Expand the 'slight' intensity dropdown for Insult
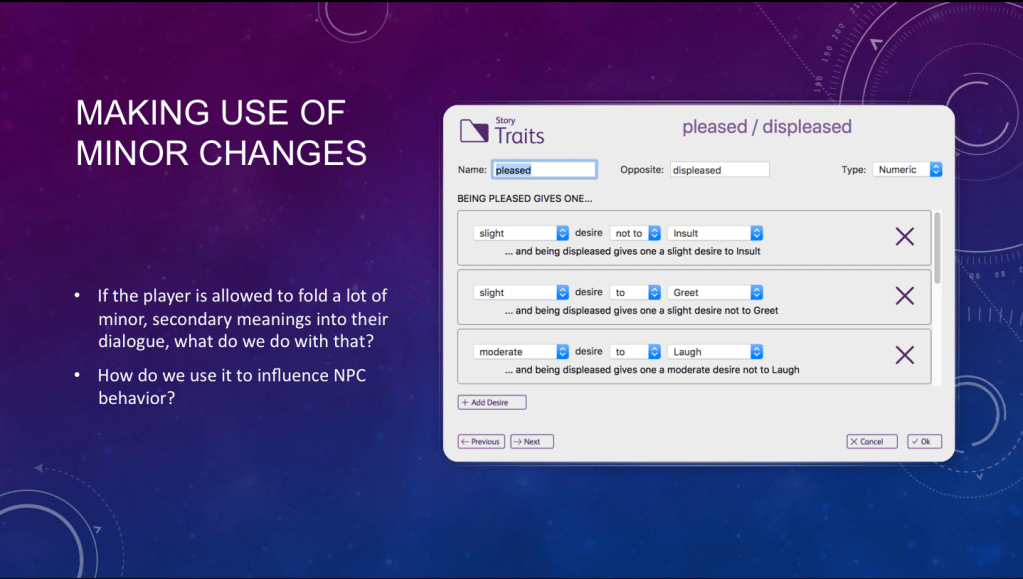Screen dimensions: 1023x579 pyautogui.click(x=522, y=233)
